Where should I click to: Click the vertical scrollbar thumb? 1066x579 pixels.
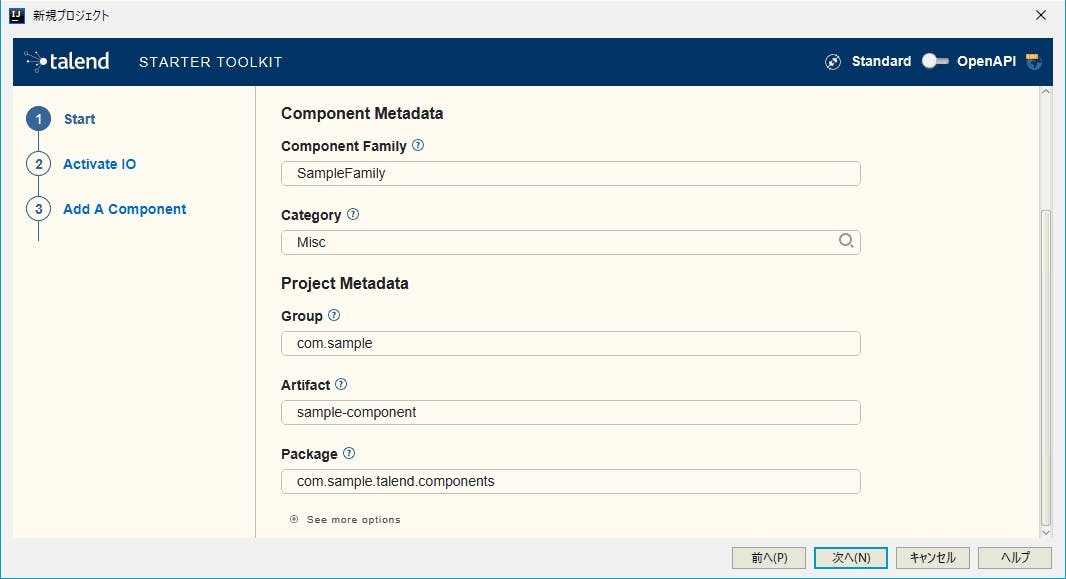pyautogui.click(x=1046, y=367)
